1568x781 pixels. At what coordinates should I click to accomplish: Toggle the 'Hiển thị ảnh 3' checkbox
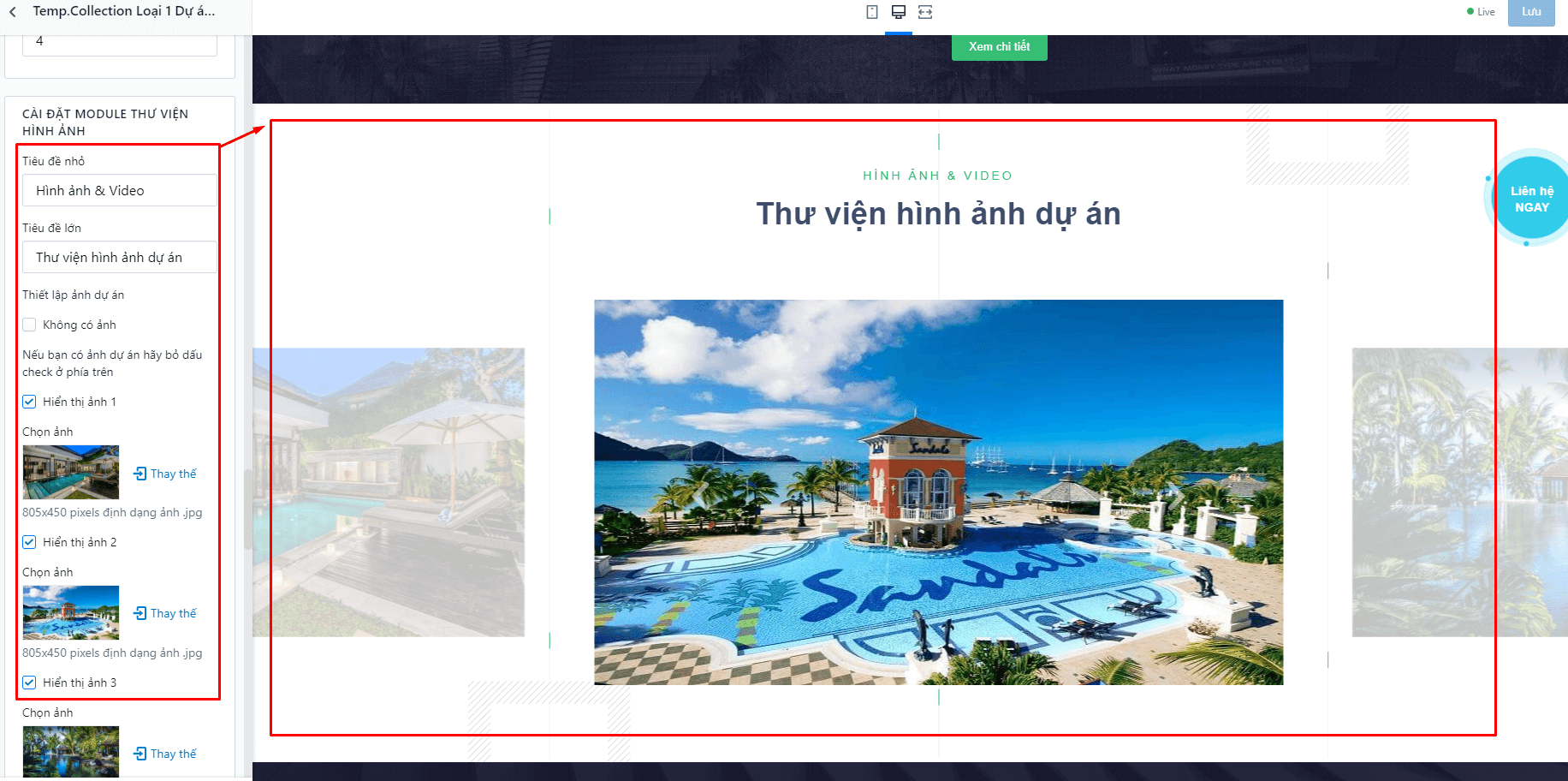pos(29,683)
